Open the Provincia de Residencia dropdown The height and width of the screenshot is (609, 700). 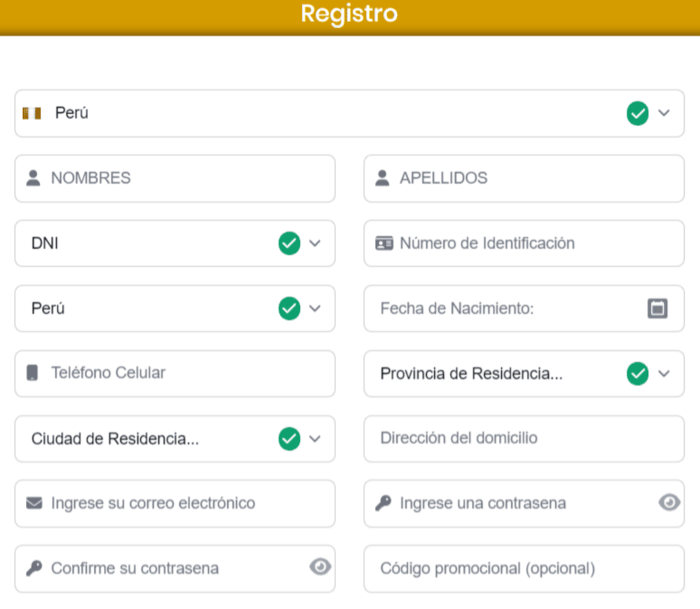(664, 373)
